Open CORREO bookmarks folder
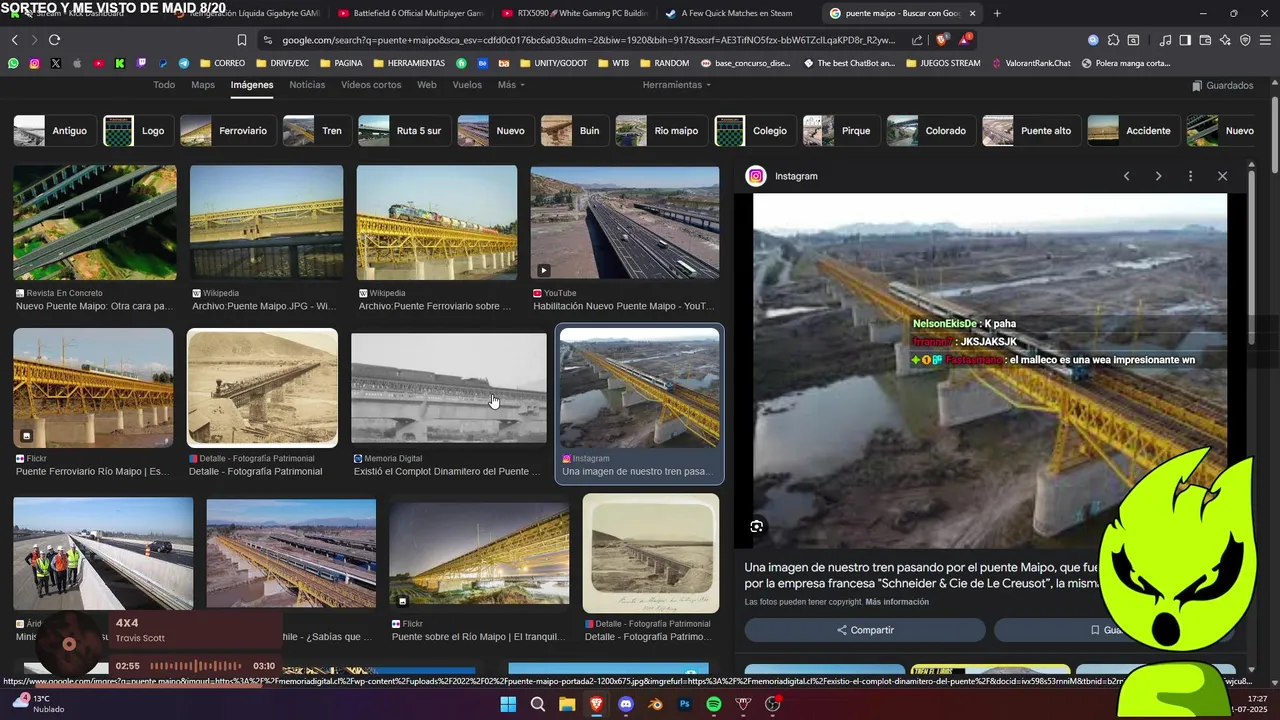This screenshot has height=720, width=1280. pos(220,63)
